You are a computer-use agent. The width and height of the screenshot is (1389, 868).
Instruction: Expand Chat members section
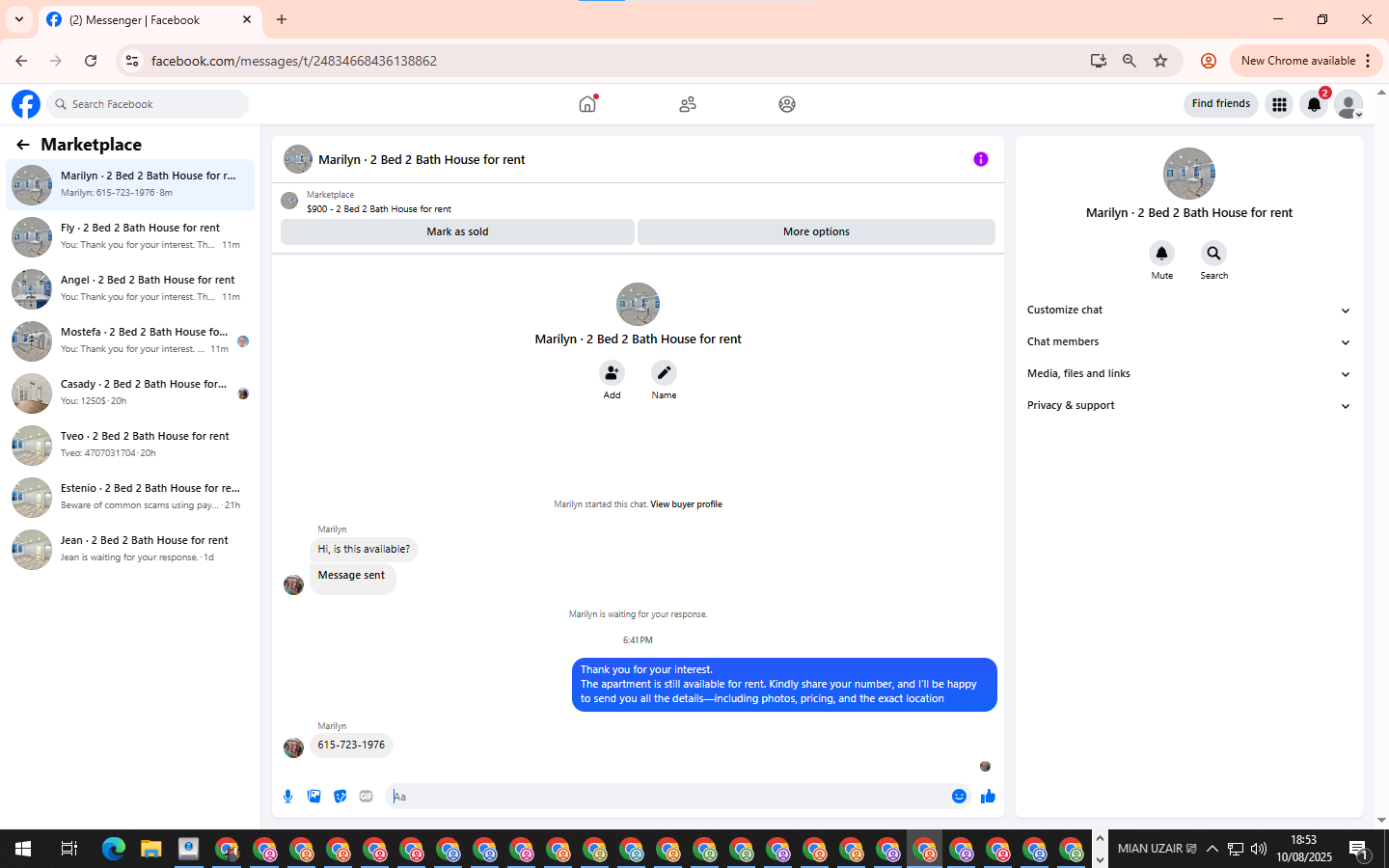coord(1188,341)
